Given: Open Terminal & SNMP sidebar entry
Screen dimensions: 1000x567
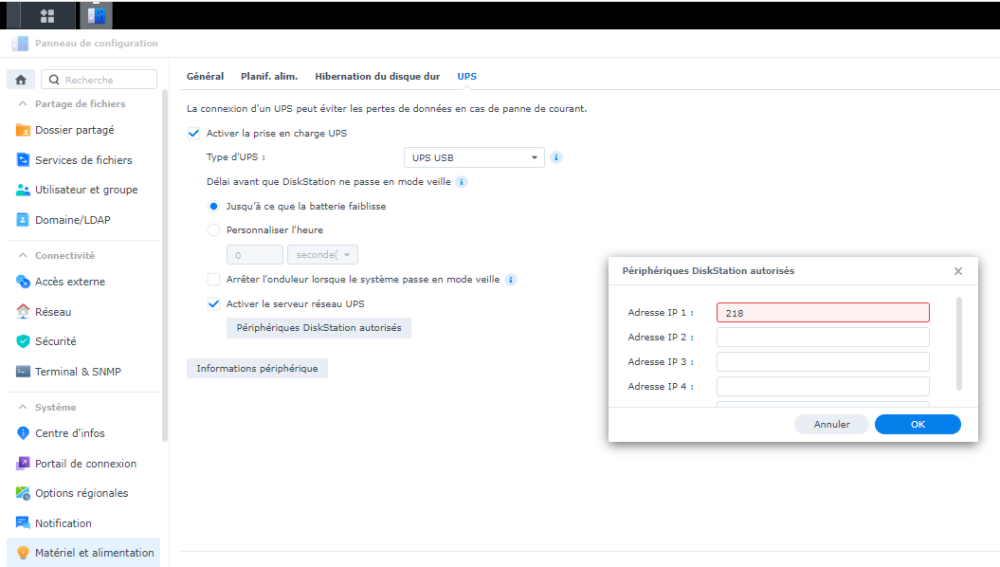Looking at the screenshot, I should [x=84, y=371].
